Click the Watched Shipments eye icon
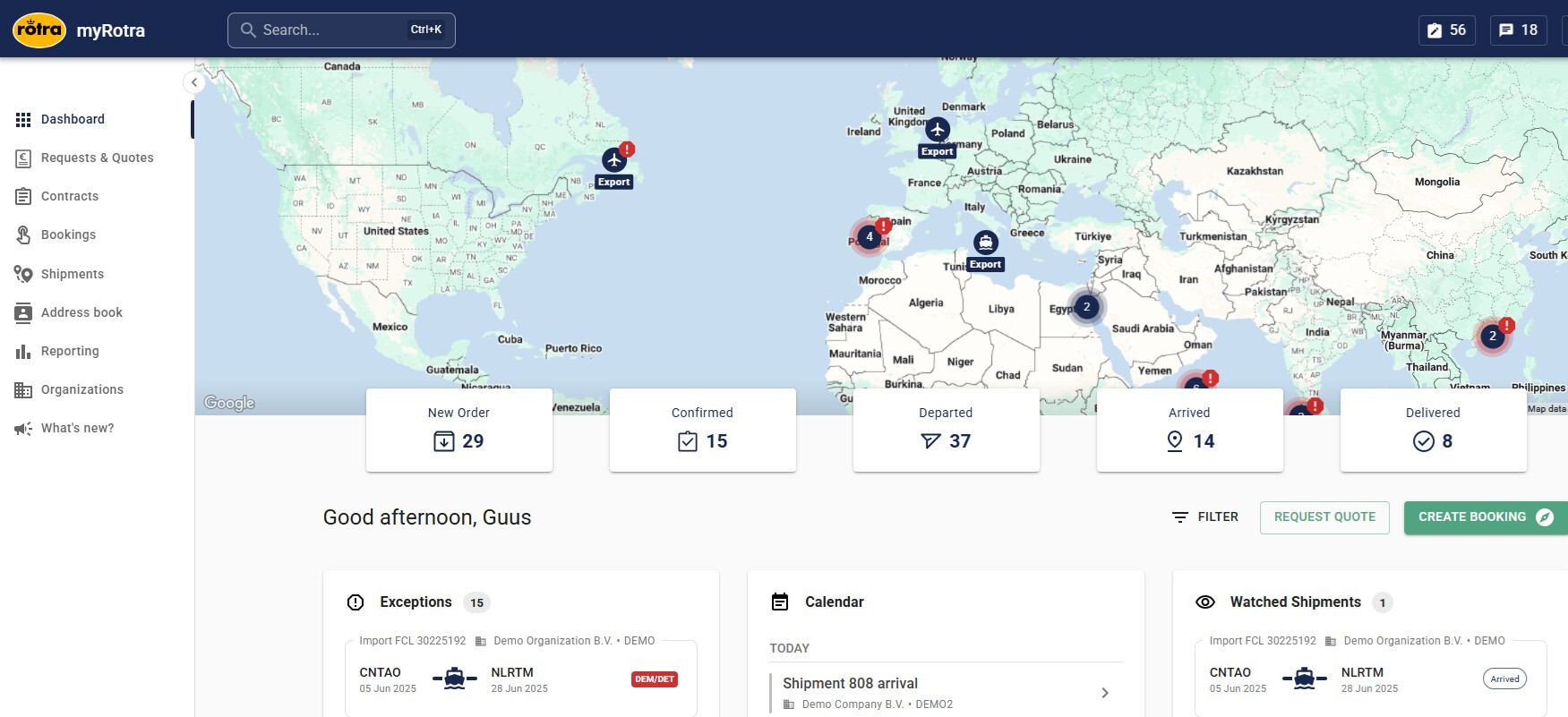 coord(1205,602)
